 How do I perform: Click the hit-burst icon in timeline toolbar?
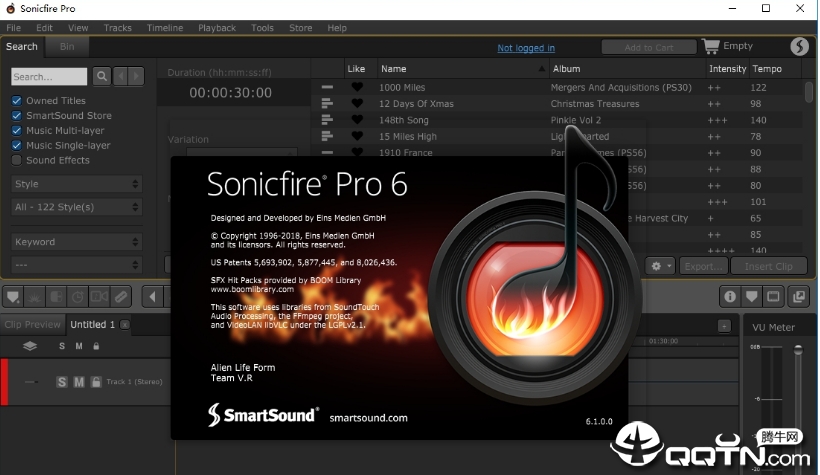click(x=35, y=297)
